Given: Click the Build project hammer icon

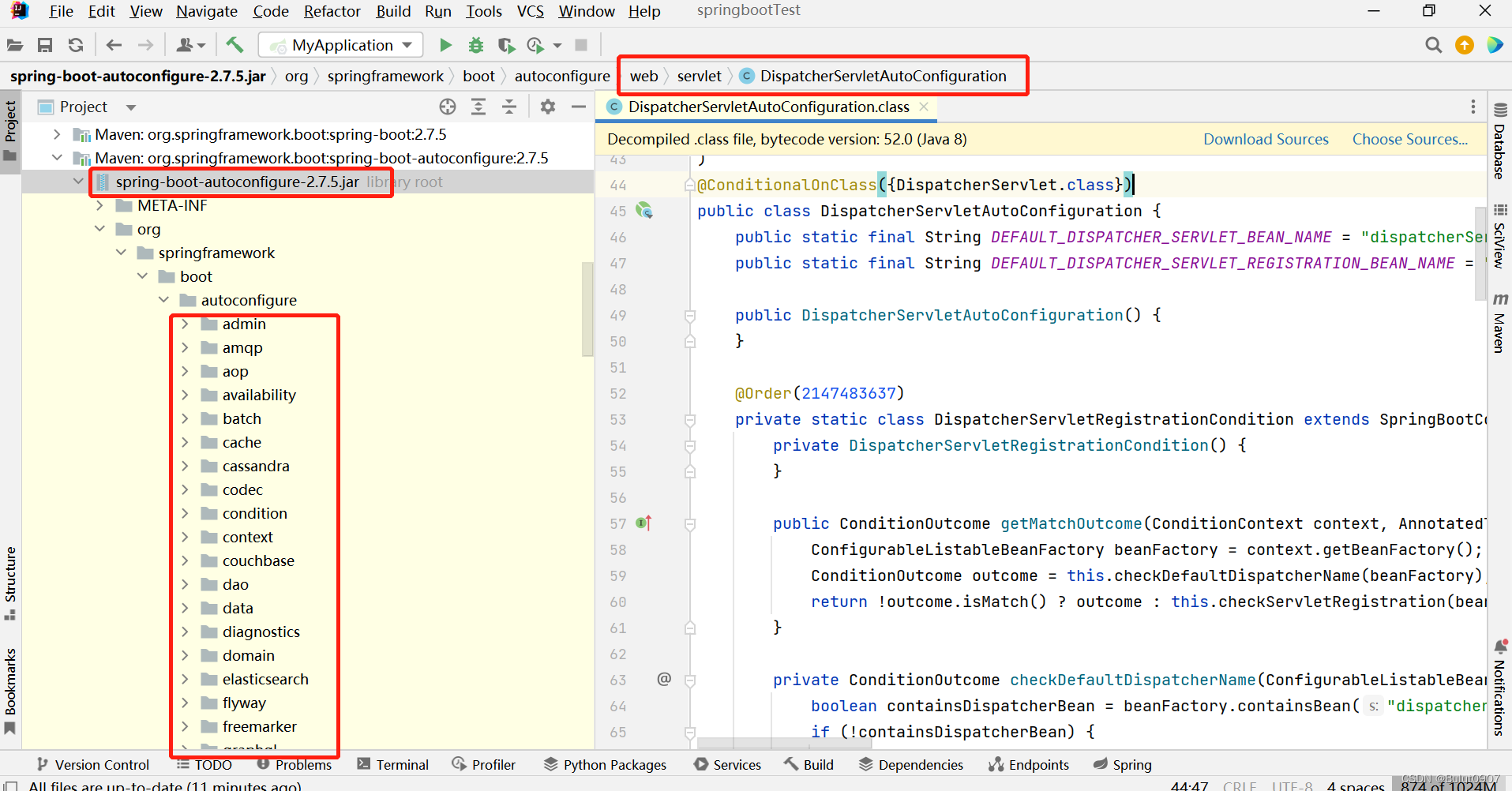Looking at the screenshot, I should pos(234,45).
